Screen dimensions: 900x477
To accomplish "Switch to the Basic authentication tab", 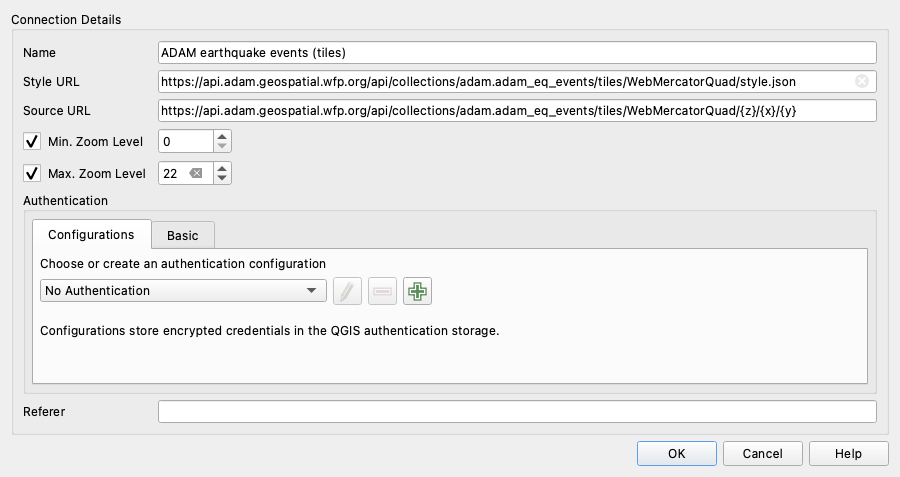I will (x=183, y=235).
